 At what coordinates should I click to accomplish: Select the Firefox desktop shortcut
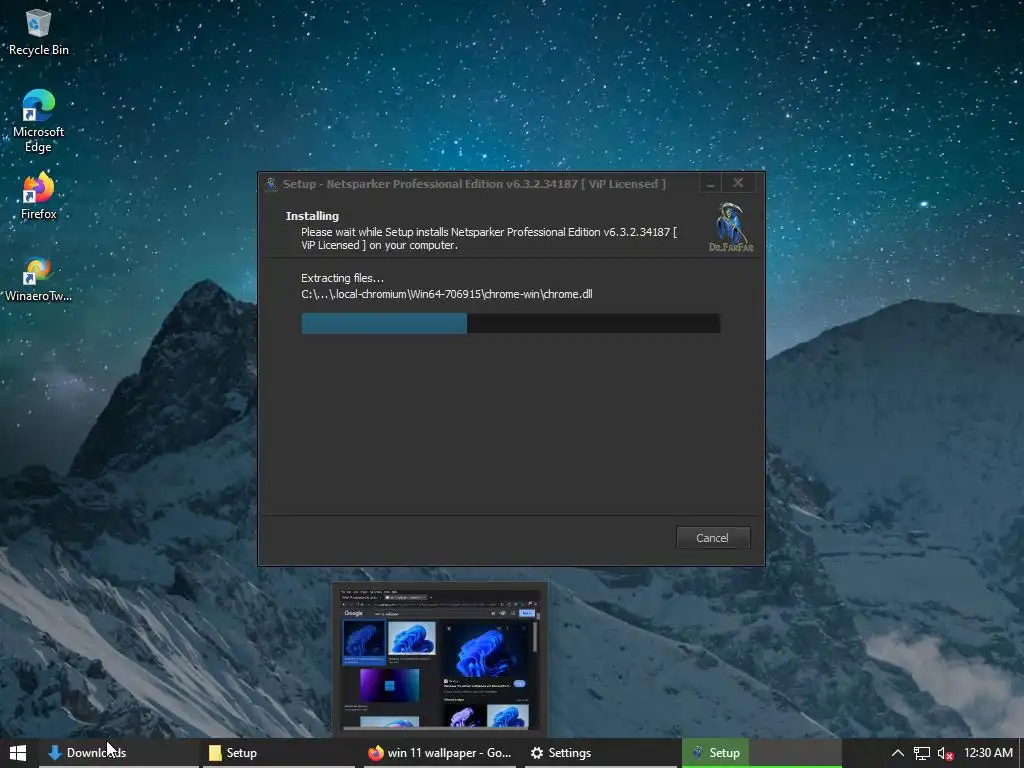[39, 196]
